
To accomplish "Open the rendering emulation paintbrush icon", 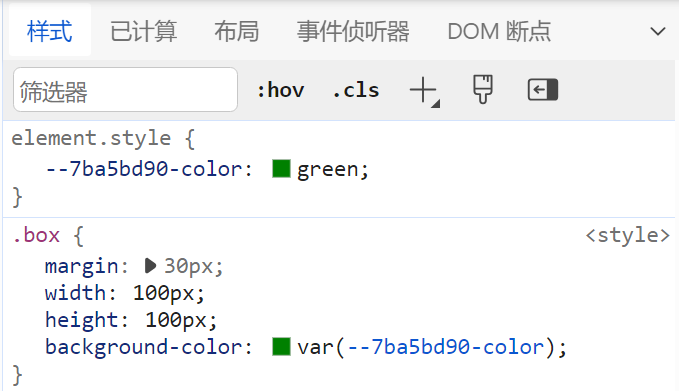I will coord(482,90).
